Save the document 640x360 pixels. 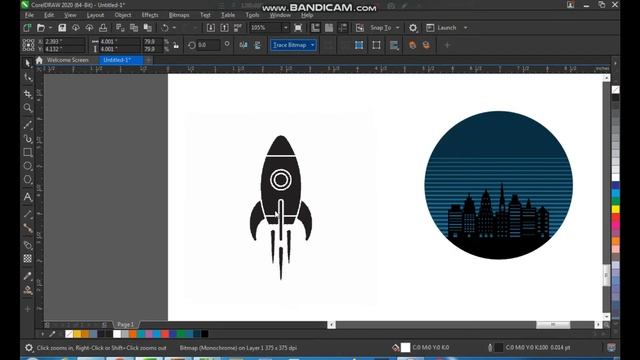pyautogui.click(x=62, y=28)
